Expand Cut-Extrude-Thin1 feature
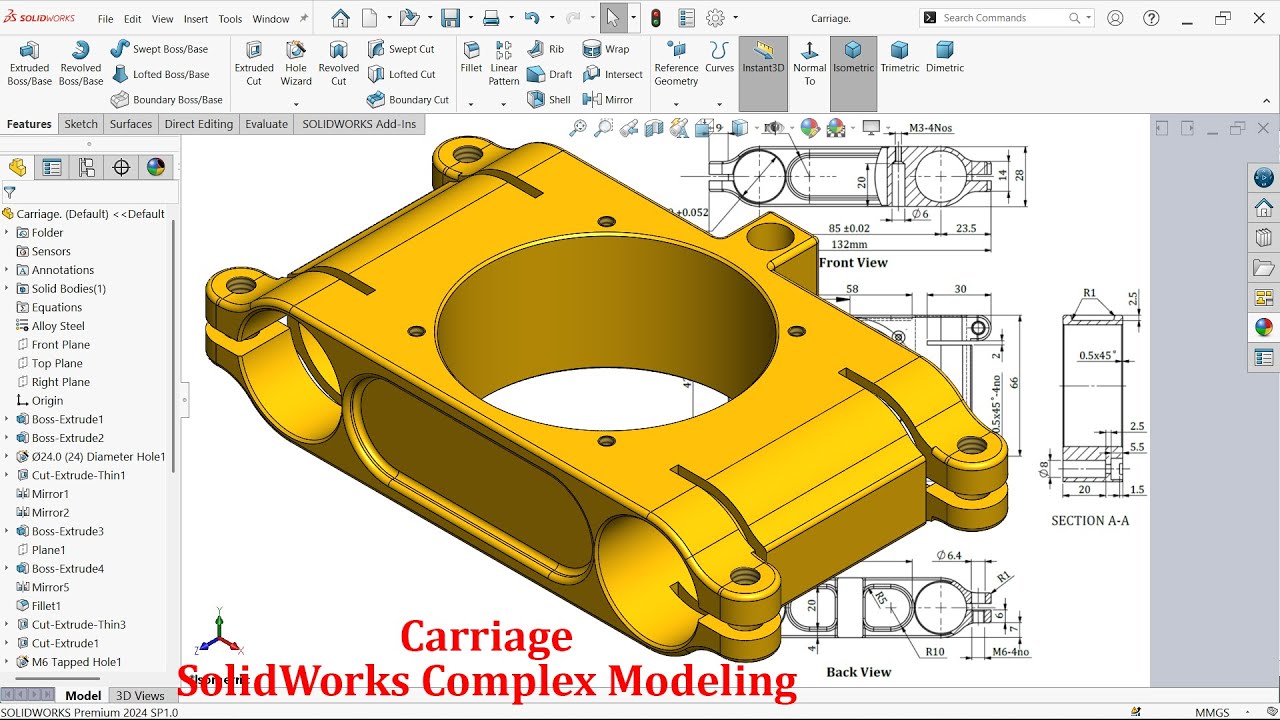 (6, 475)
